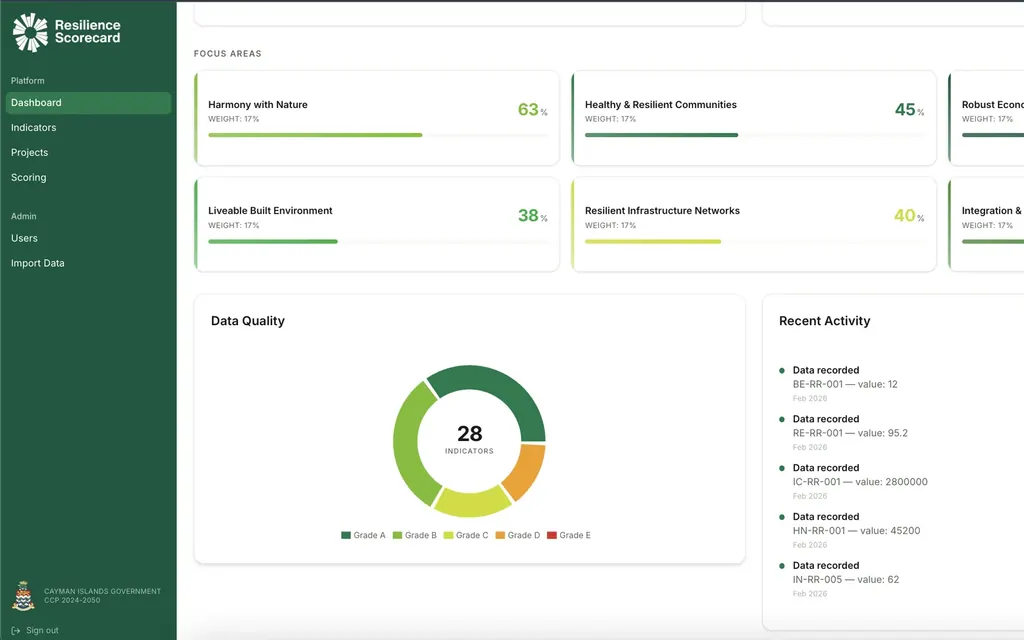Toggle the Grade B legend swatch

tap(397, 536)
